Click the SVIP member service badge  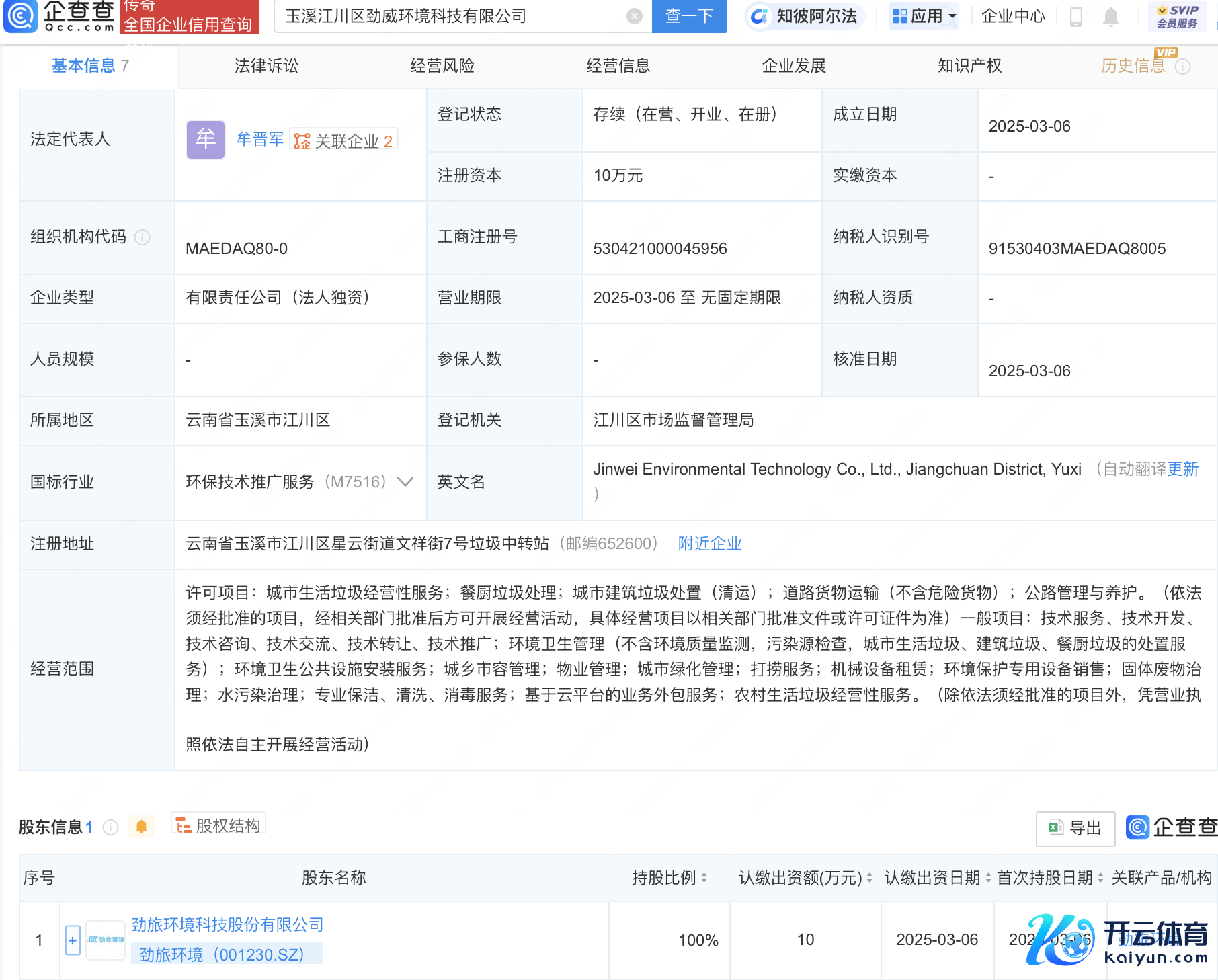[1177, 17]
